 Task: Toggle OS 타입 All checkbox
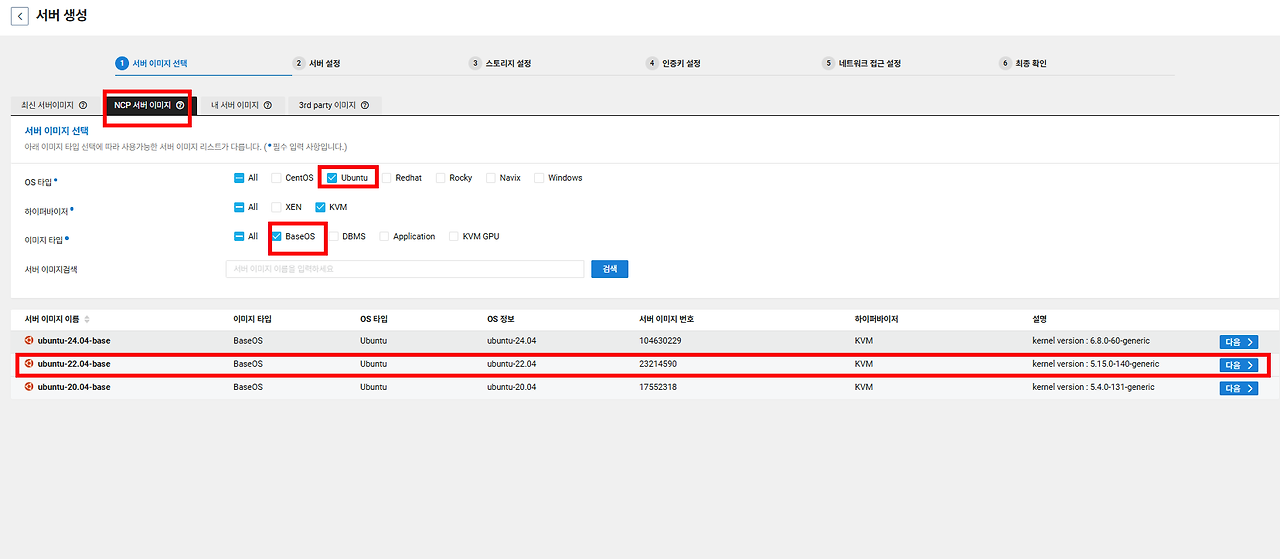[x=239, y=178]
